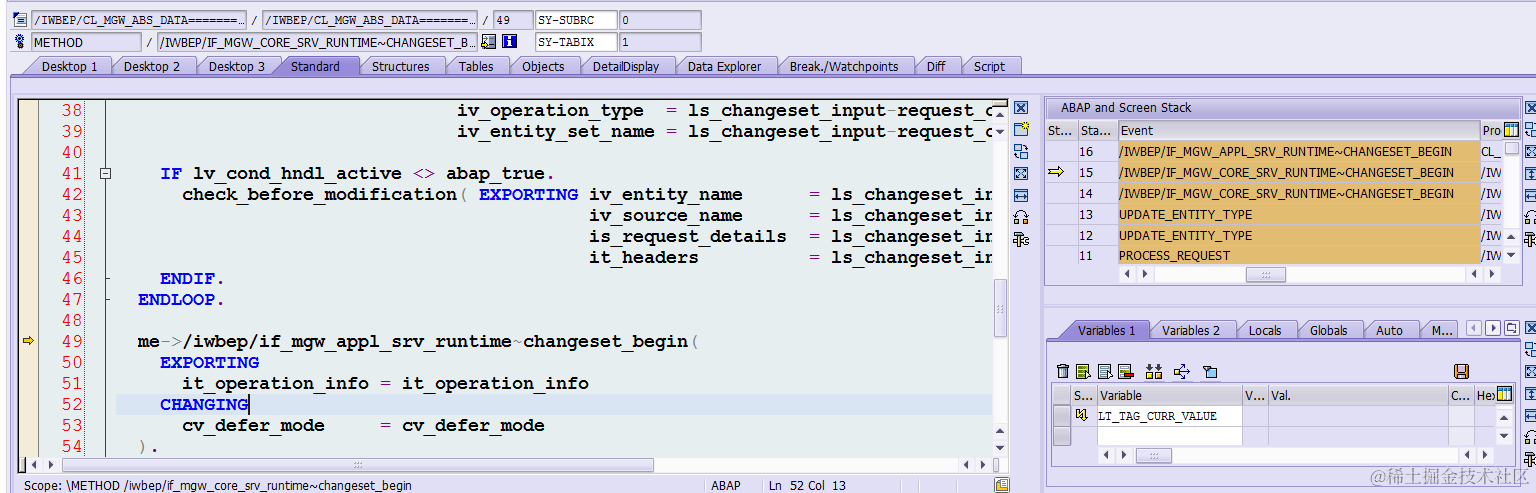Image resolution: width=1536 pixels, height=493 pixels.
Task: Click the horizontal maximize icon beside the editor
Action: click(x=1021, y=195)
